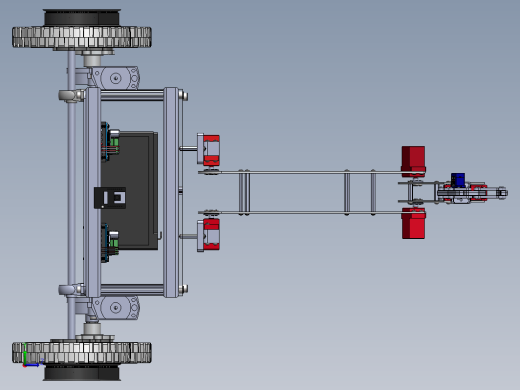Select the upper circuit board with green terminals

110,142
